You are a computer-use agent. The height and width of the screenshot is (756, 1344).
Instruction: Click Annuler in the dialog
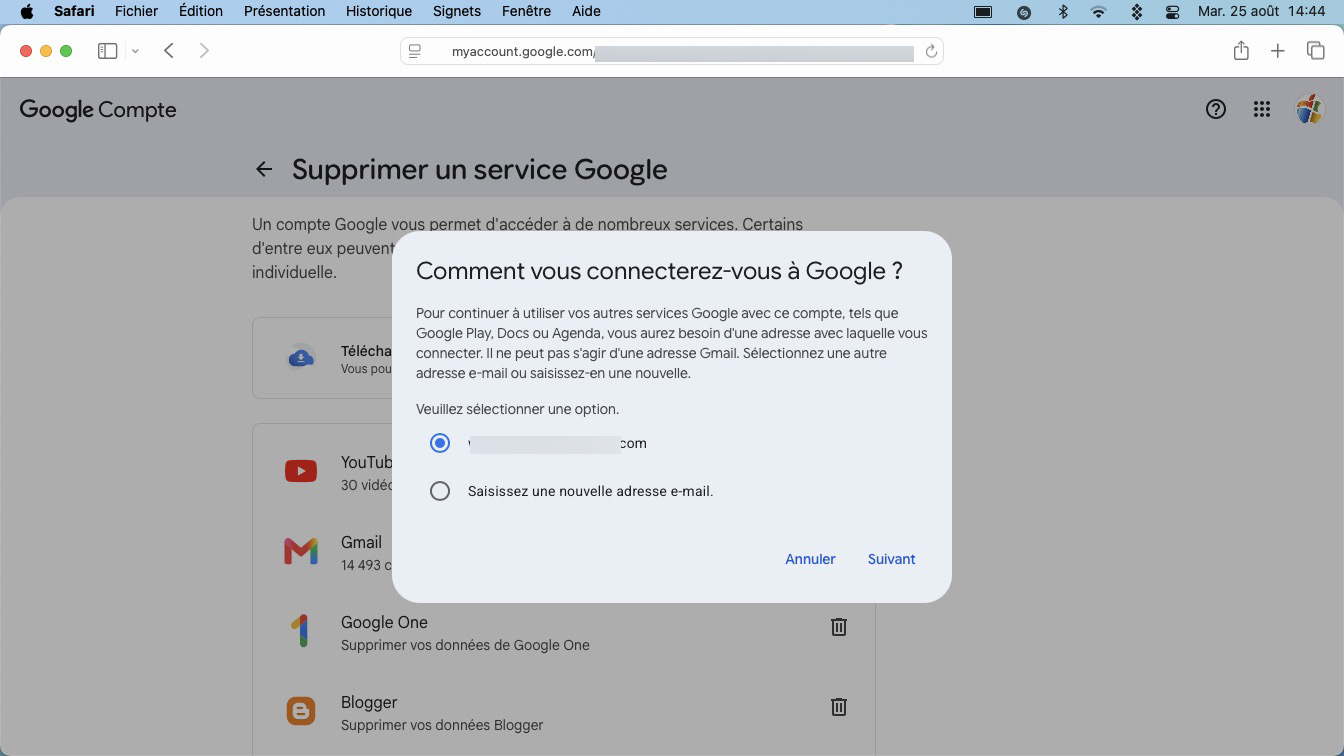[810, 559]
